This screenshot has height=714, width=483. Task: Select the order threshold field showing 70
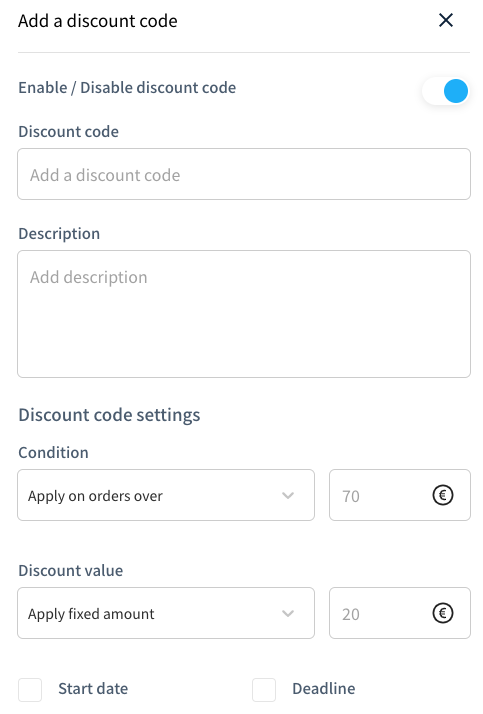coord(400,495)
